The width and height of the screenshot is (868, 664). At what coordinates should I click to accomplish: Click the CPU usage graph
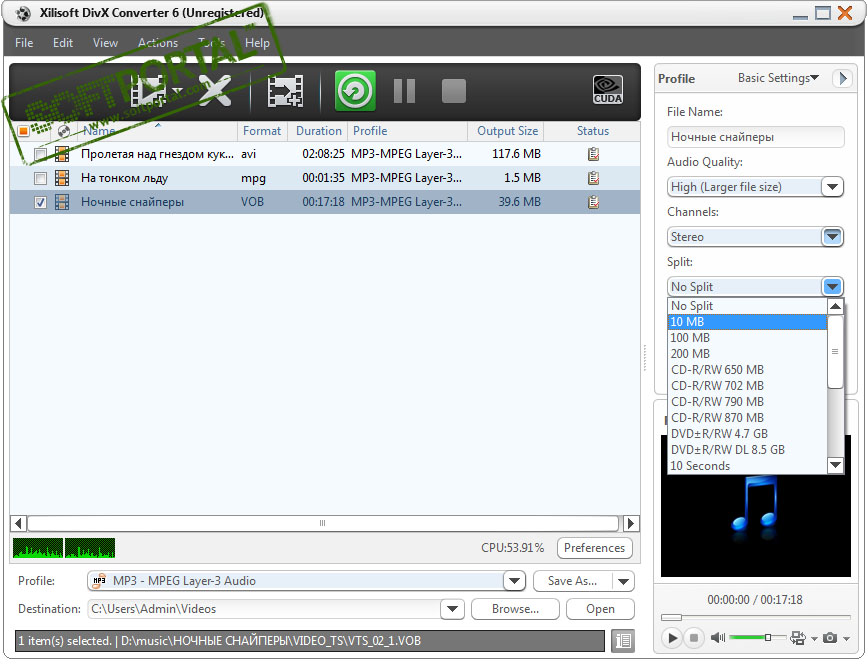[64, 548]
